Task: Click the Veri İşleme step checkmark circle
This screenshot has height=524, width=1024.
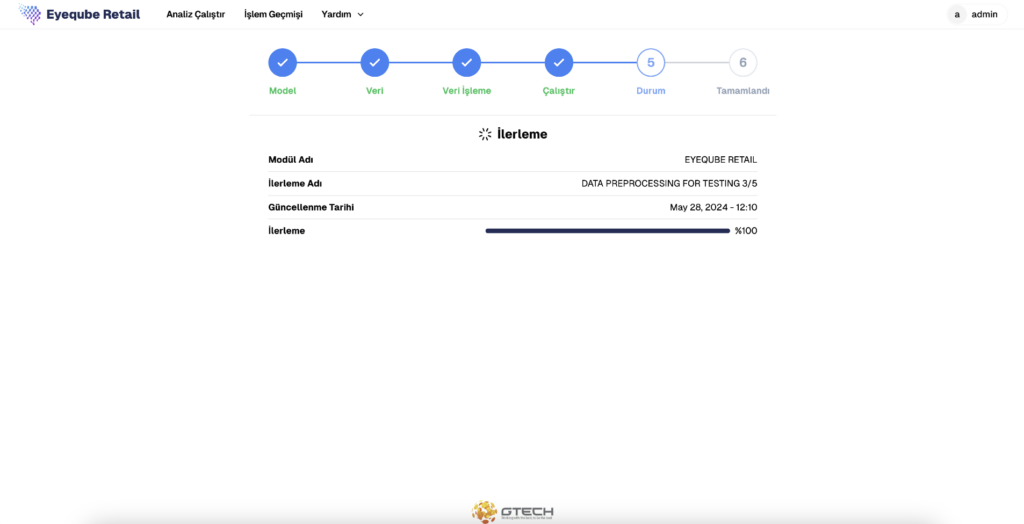Action: coord(467,62)
